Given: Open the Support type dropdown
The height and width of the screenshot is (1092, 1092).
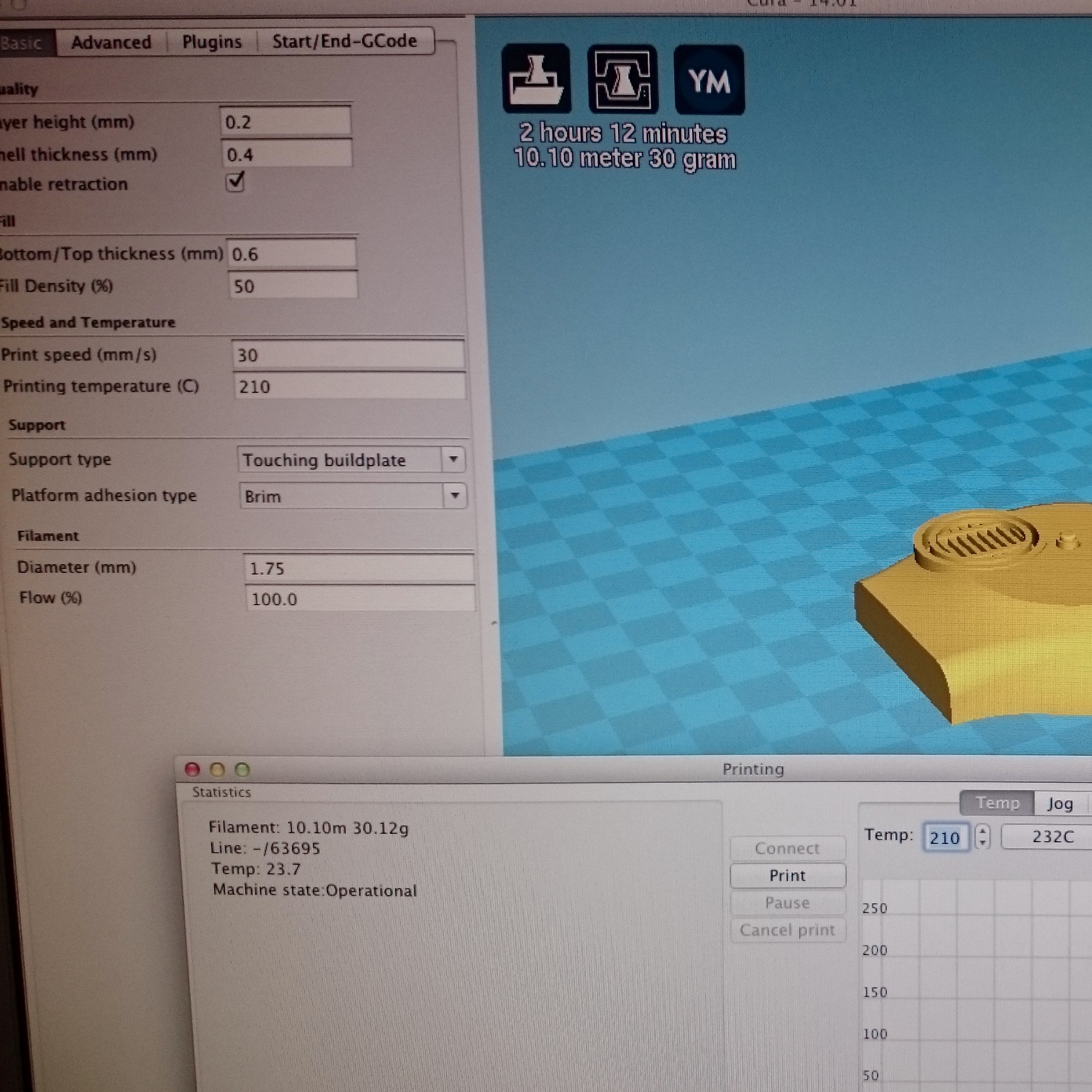Looking at the screenshot, I should pos(351,460).
